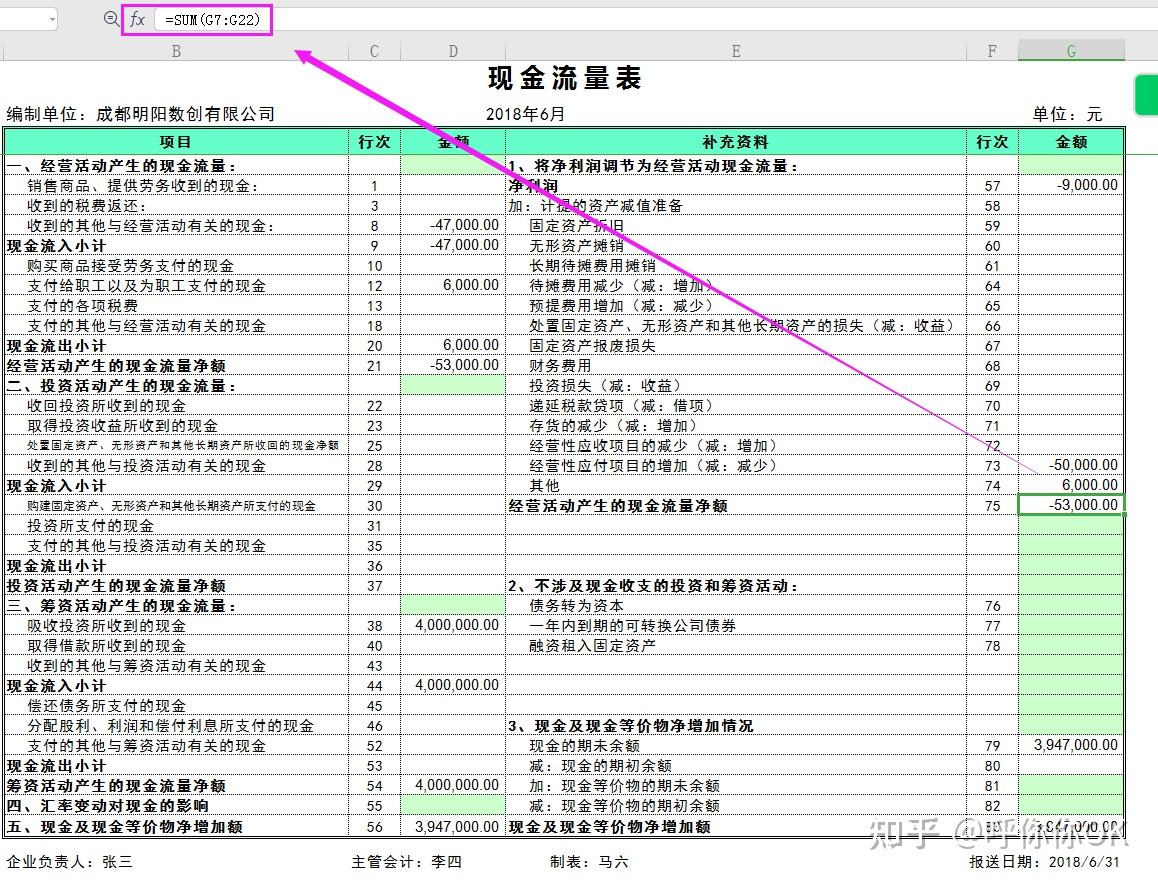Screen dimensions: 1158x881
Task: Click the magnifier zoom icon near formula bar
Action: click(x=110, y=19)
